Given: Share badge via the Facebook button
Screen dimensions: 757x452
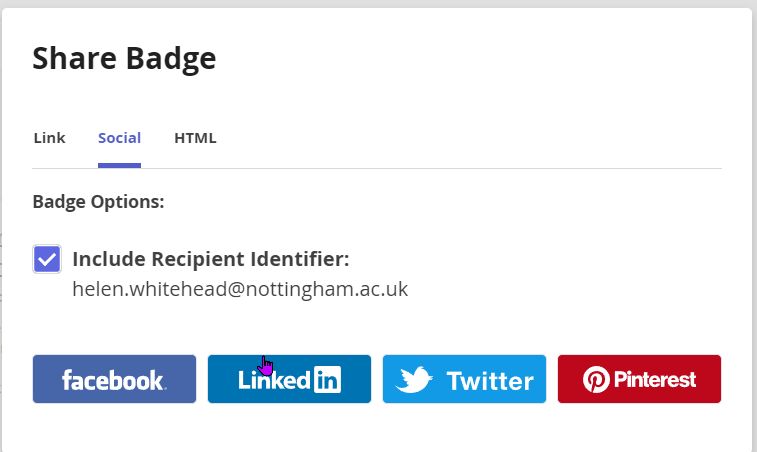Looking at the screenshot, I should pos(114,379).
